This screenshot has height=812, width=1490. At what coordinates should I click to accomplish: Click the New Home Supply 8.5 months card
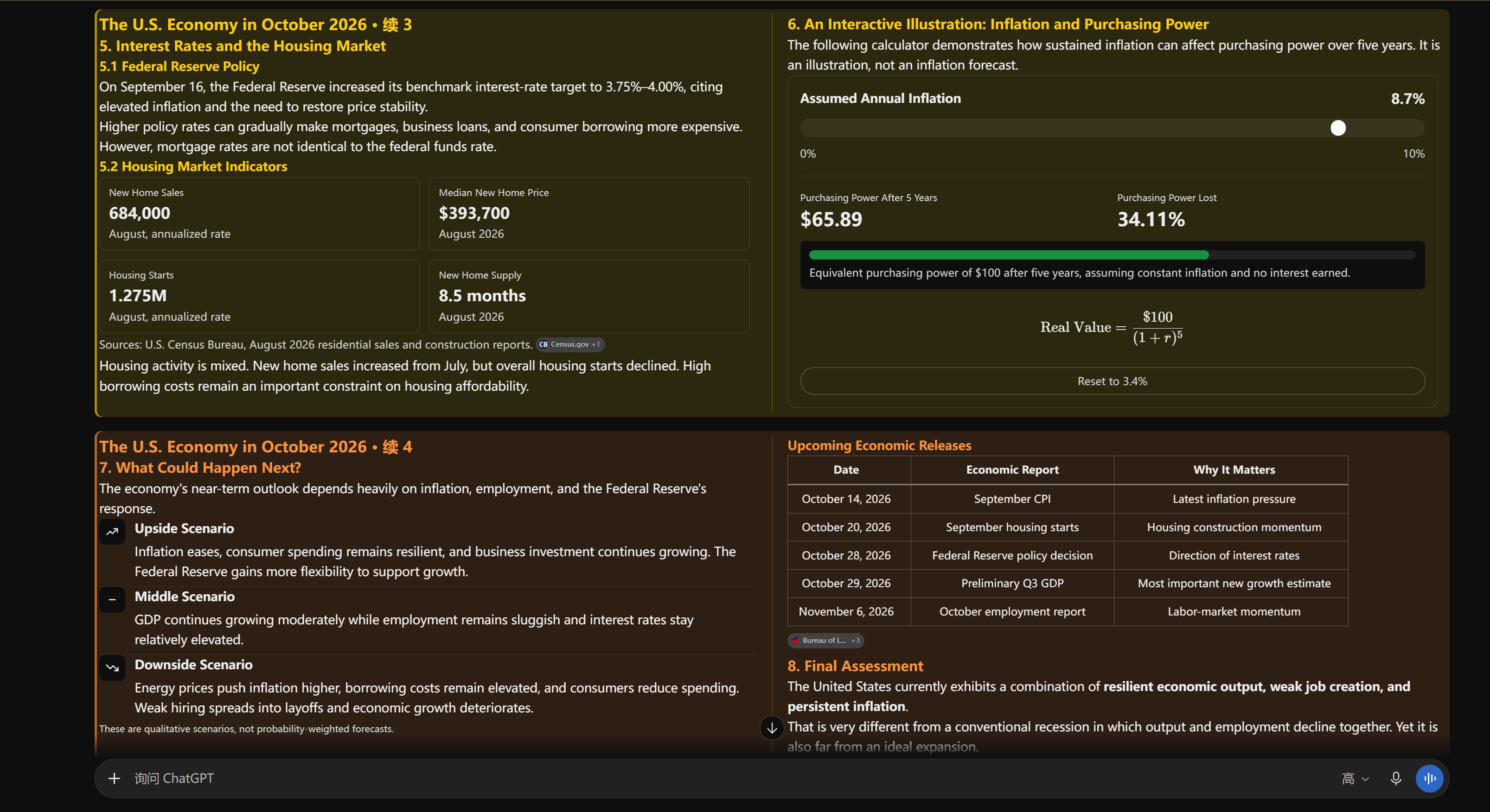589,296
